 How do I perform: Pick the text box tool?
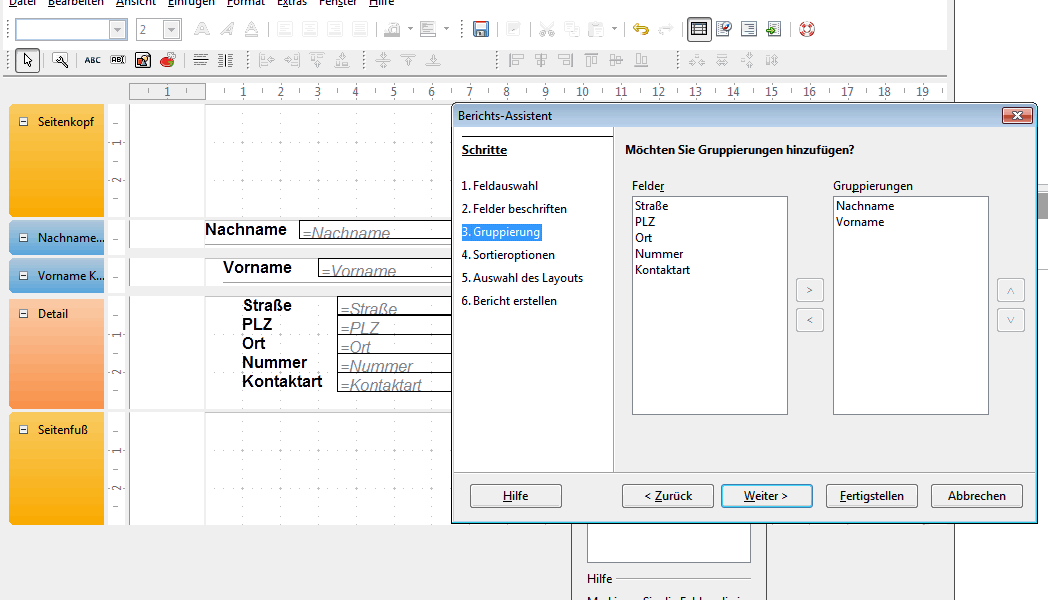coord(118,61)
